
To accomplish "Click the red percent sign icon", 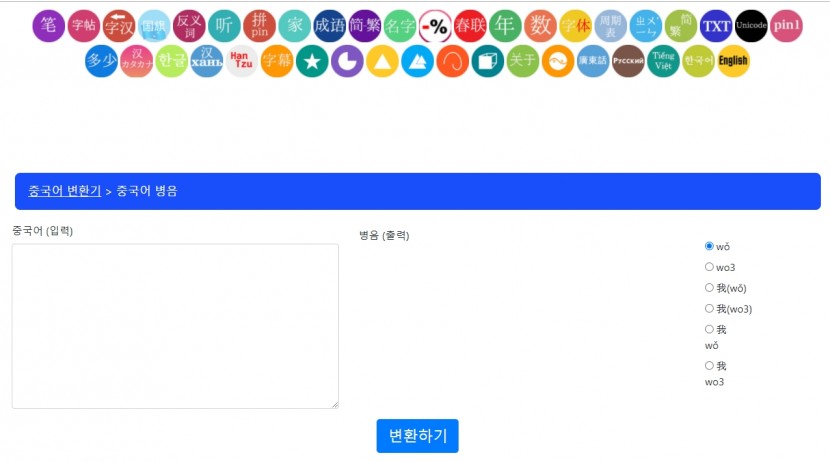I will tap(435, 26).
